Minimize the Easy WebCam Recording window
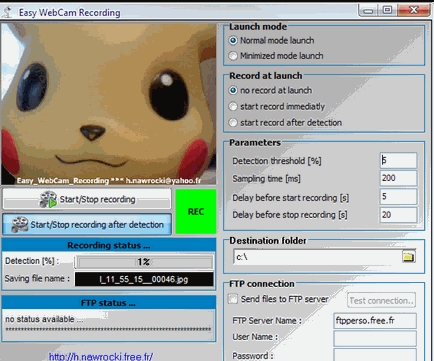 [x=368, y=11]
